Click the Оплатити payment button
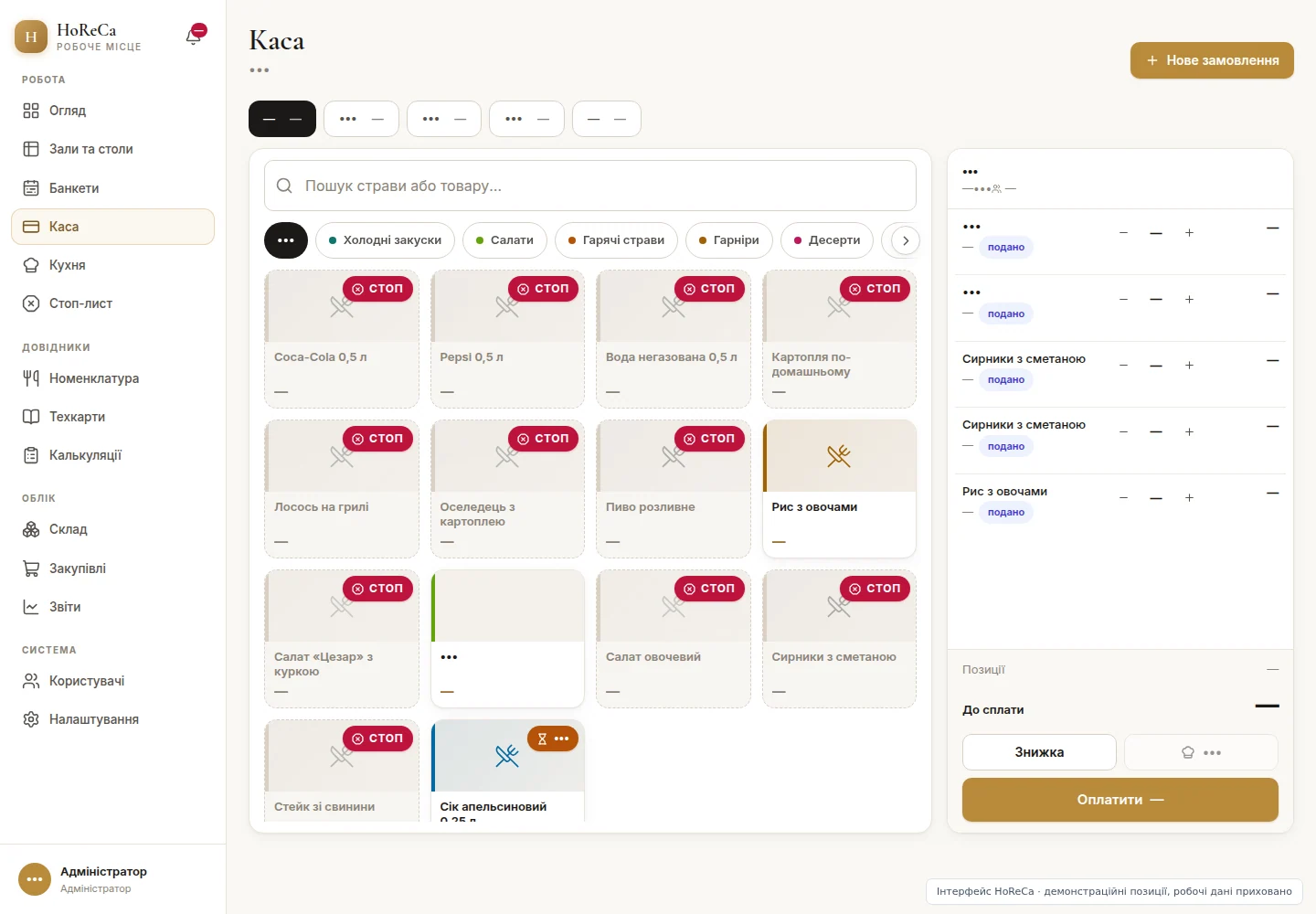The width and height of the screenshot is (1316, 914). click(1120, 800)
